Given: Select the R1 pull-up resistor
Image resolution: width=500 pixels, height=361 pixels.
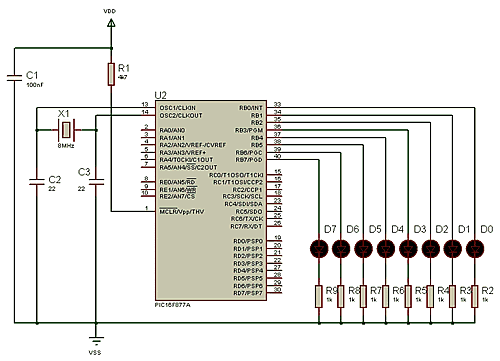Looking at the screenshot, I should (111, 74).
